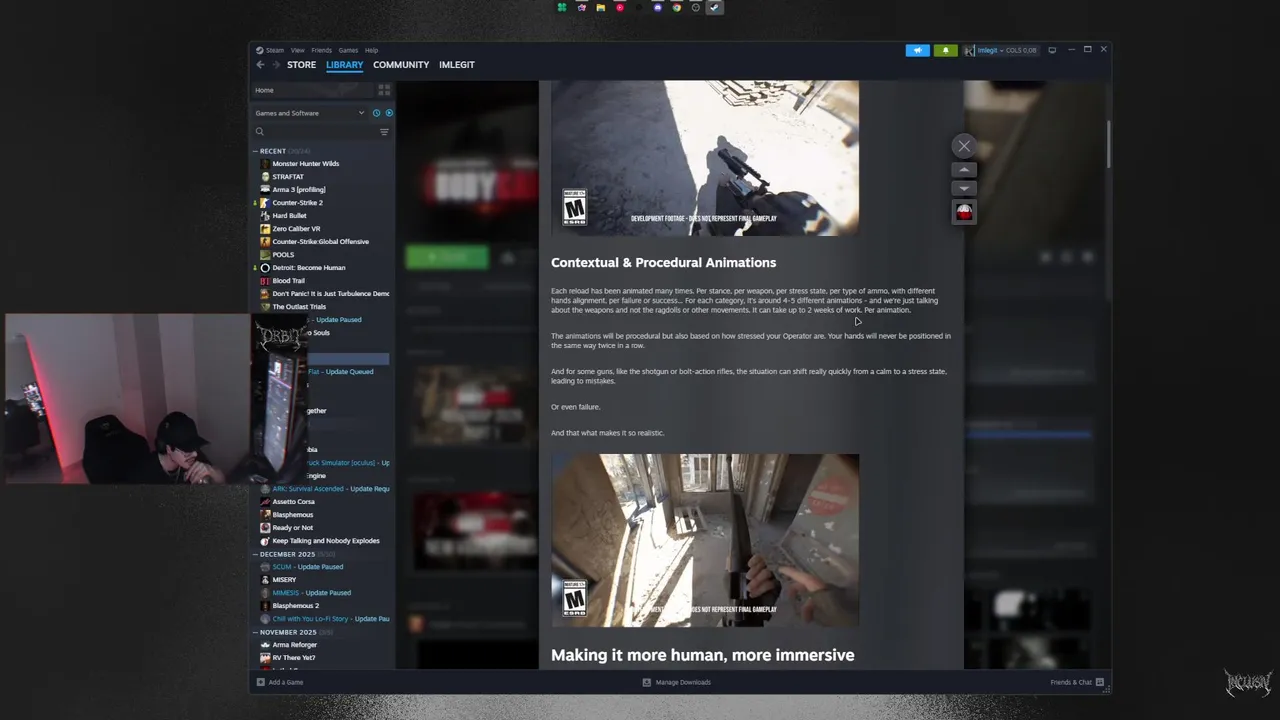Select Zero Caliber VR in the library

click(296, 229)
